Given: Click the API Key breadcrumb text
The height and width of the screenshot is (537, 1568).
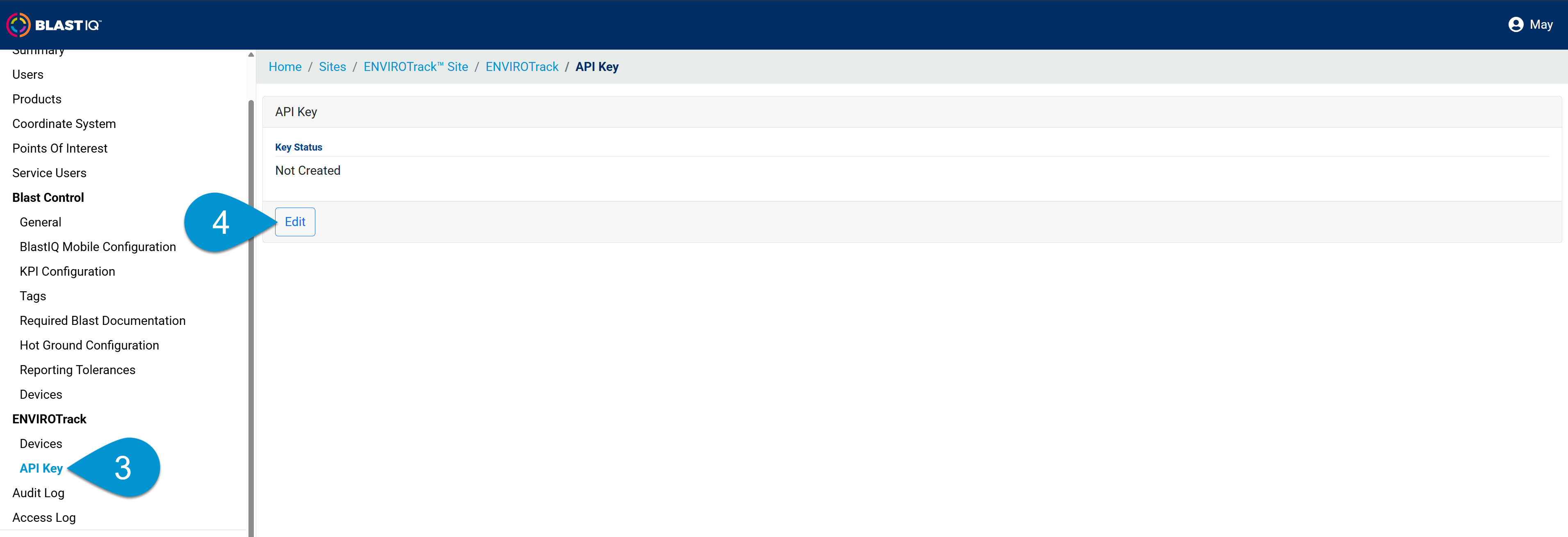Looking at the screenshot, I should point(597,67).
